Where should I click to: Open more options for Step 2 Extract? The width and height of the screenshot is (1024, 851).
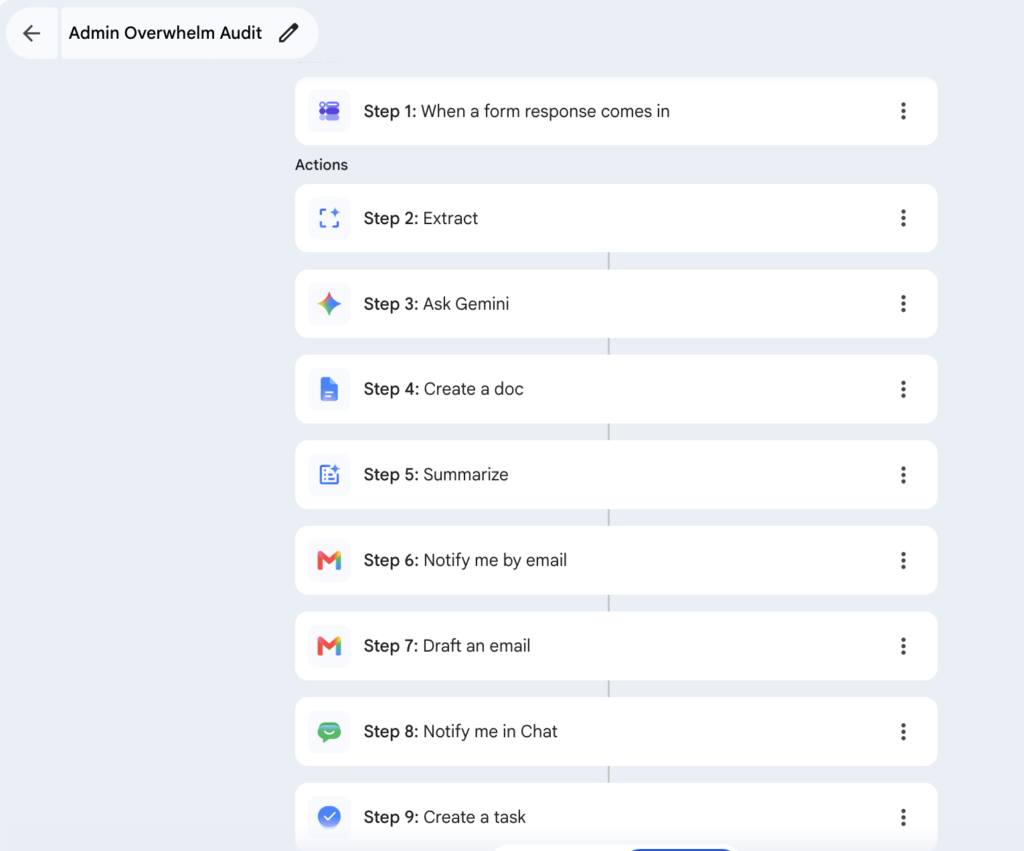pos(903,218)
